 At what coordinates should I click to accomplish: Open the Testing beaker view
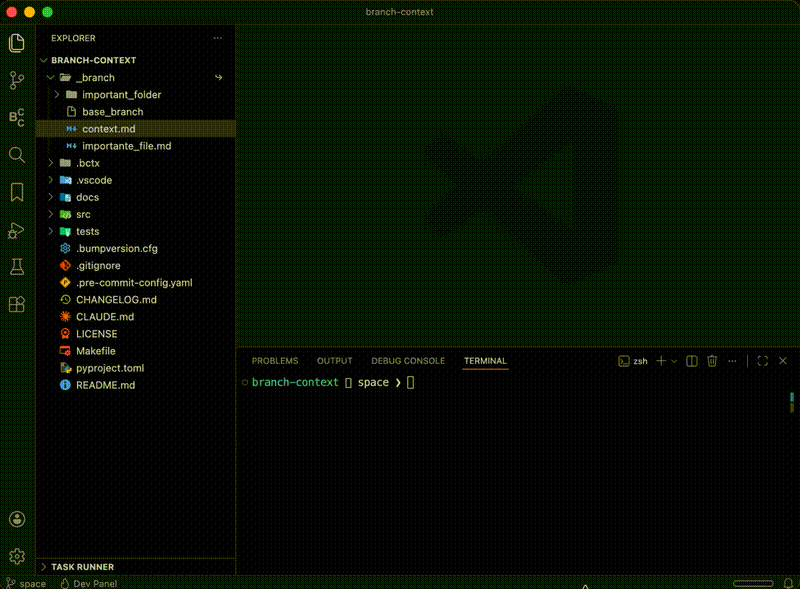[17, 267]
